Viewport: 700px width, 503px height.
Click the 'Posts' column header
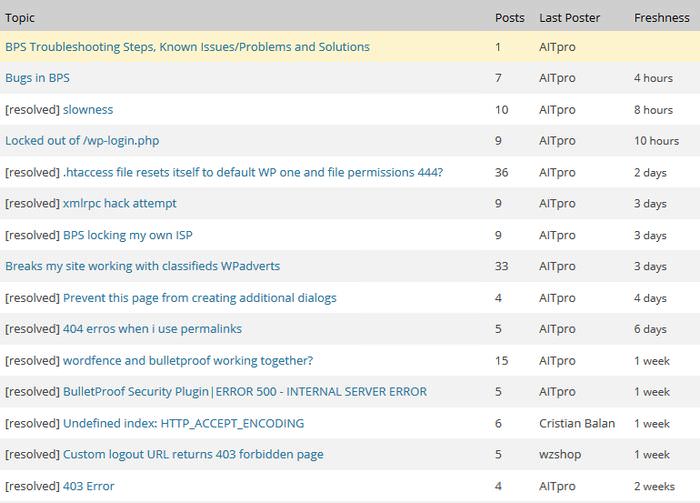coord(510,18)
